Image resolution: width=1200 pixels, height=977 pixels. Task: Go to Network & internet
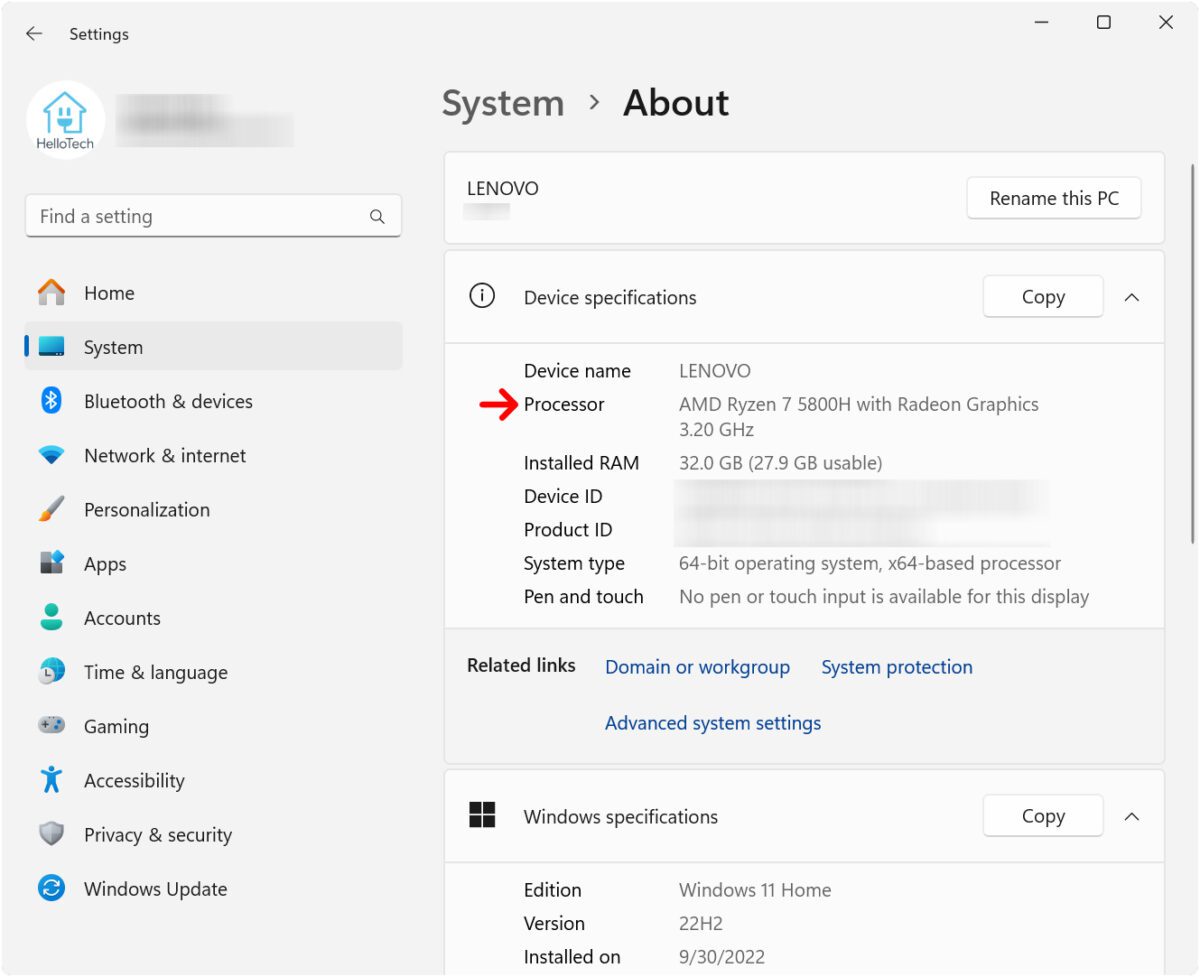click(x=214, y=455)
